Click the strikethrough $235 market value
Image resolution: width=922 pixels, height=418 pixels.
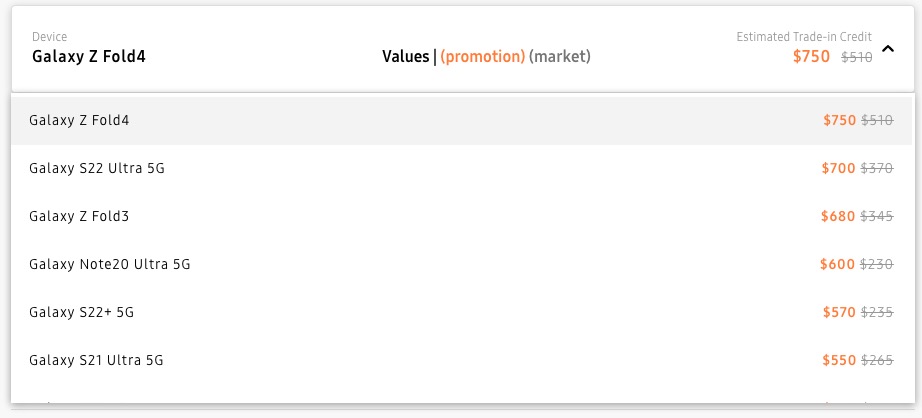tap(877, 313)
